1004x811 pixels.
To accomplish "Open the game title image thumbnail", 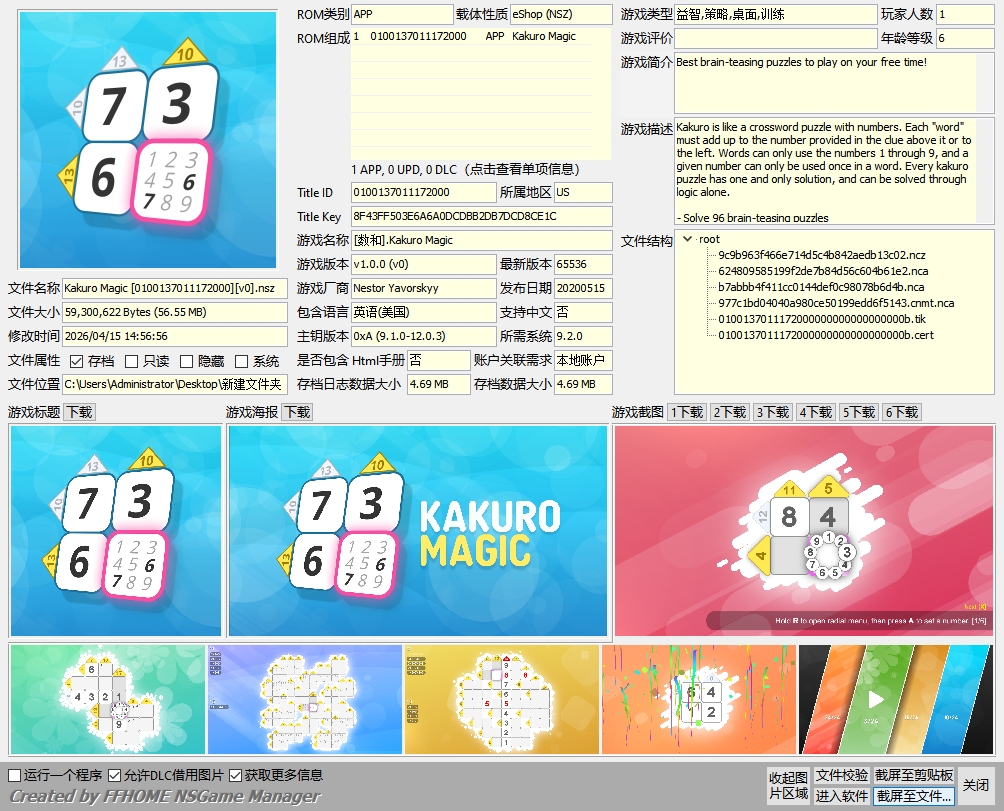I will (x=115, y=530).
